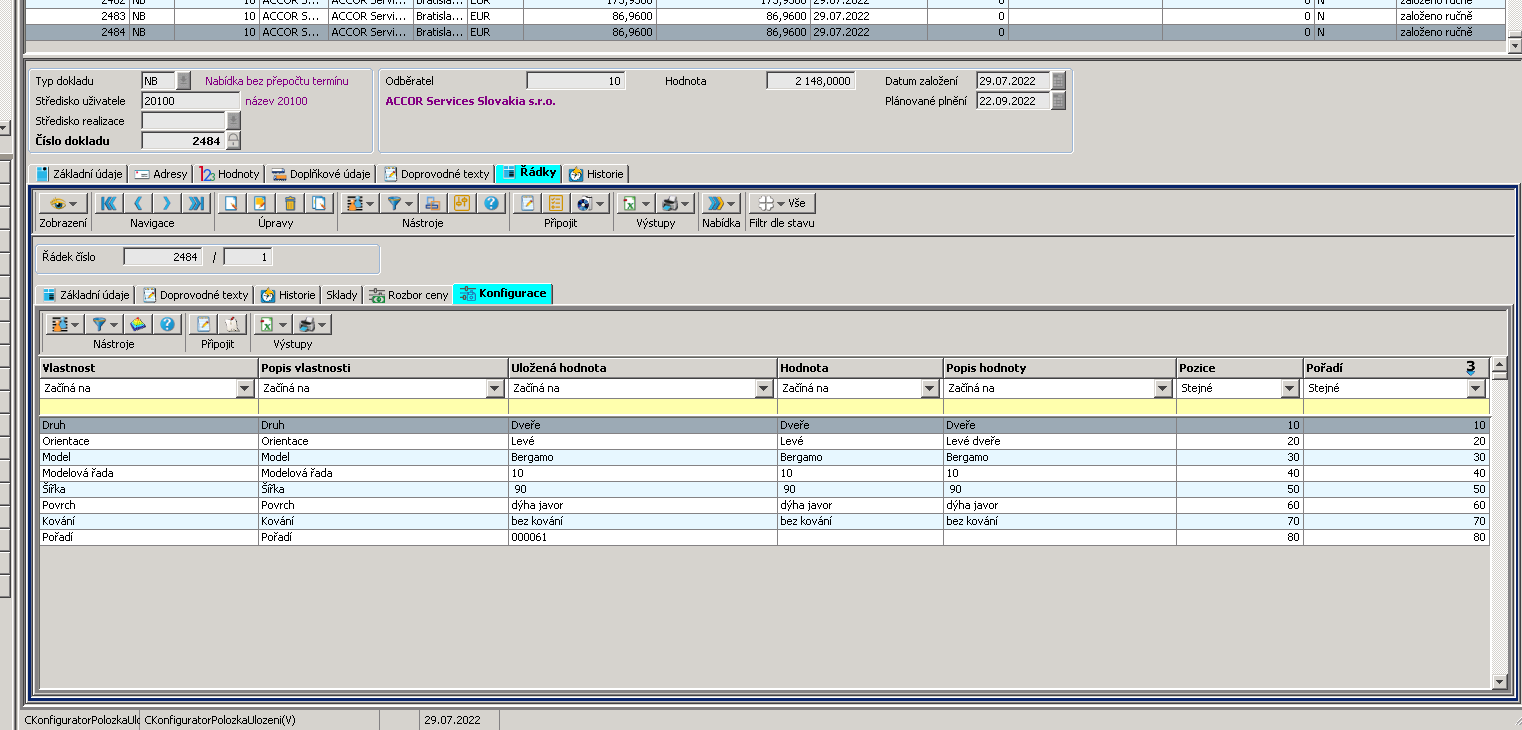Screen dimensions: 1522x730
Task: Click the copy record icon in Úpravy
Action: pos(319,203)
